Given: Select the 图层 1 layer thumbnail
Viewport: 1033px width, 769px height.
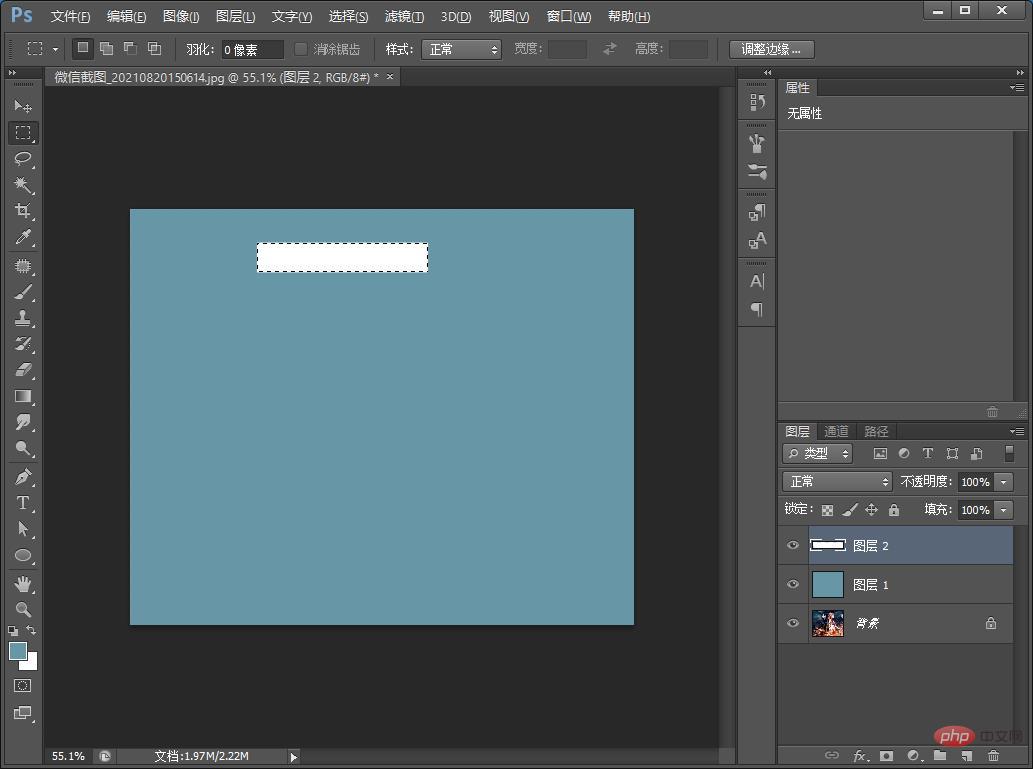Looking at the screenshot, I should click(828, 585).
